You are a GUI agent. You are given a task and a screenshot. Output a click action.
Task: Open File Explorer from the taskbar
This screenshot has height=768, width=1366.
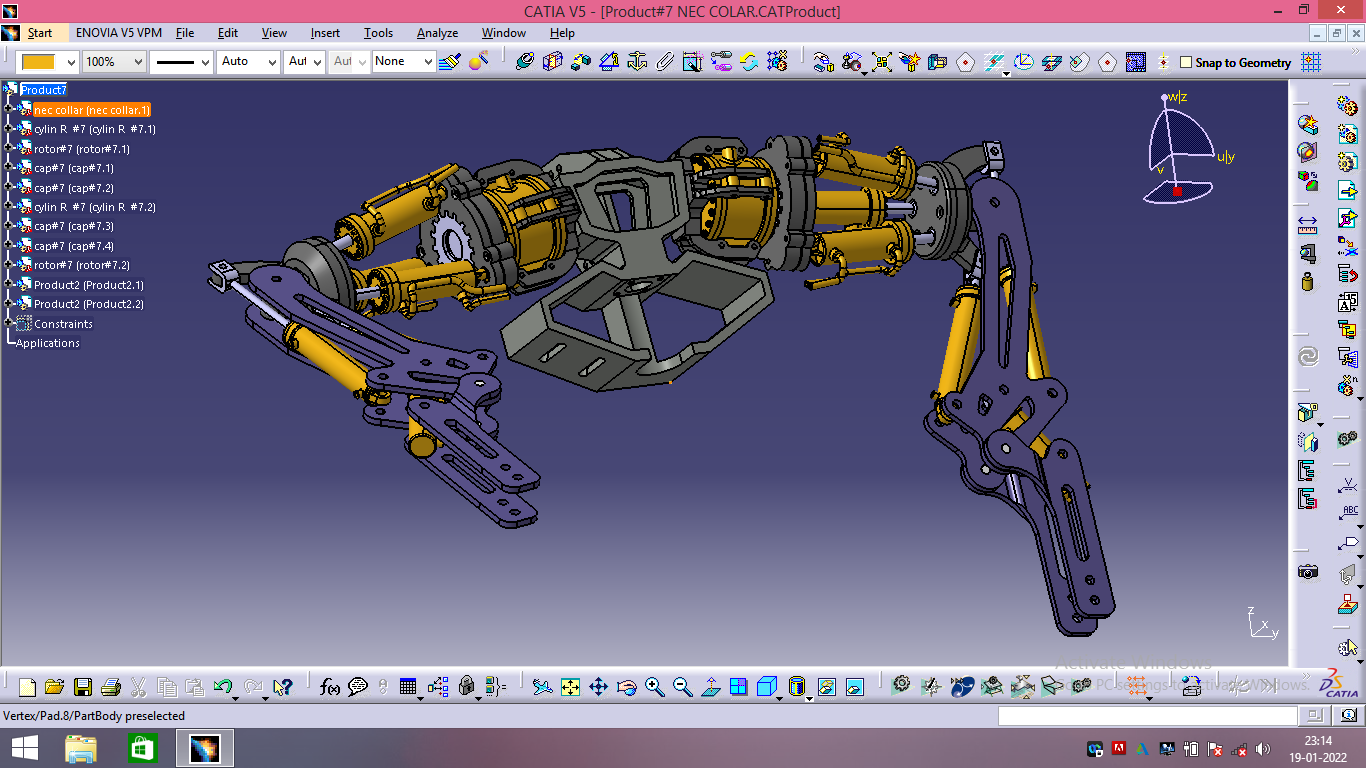pyautogui.click(x=81, y=748)
